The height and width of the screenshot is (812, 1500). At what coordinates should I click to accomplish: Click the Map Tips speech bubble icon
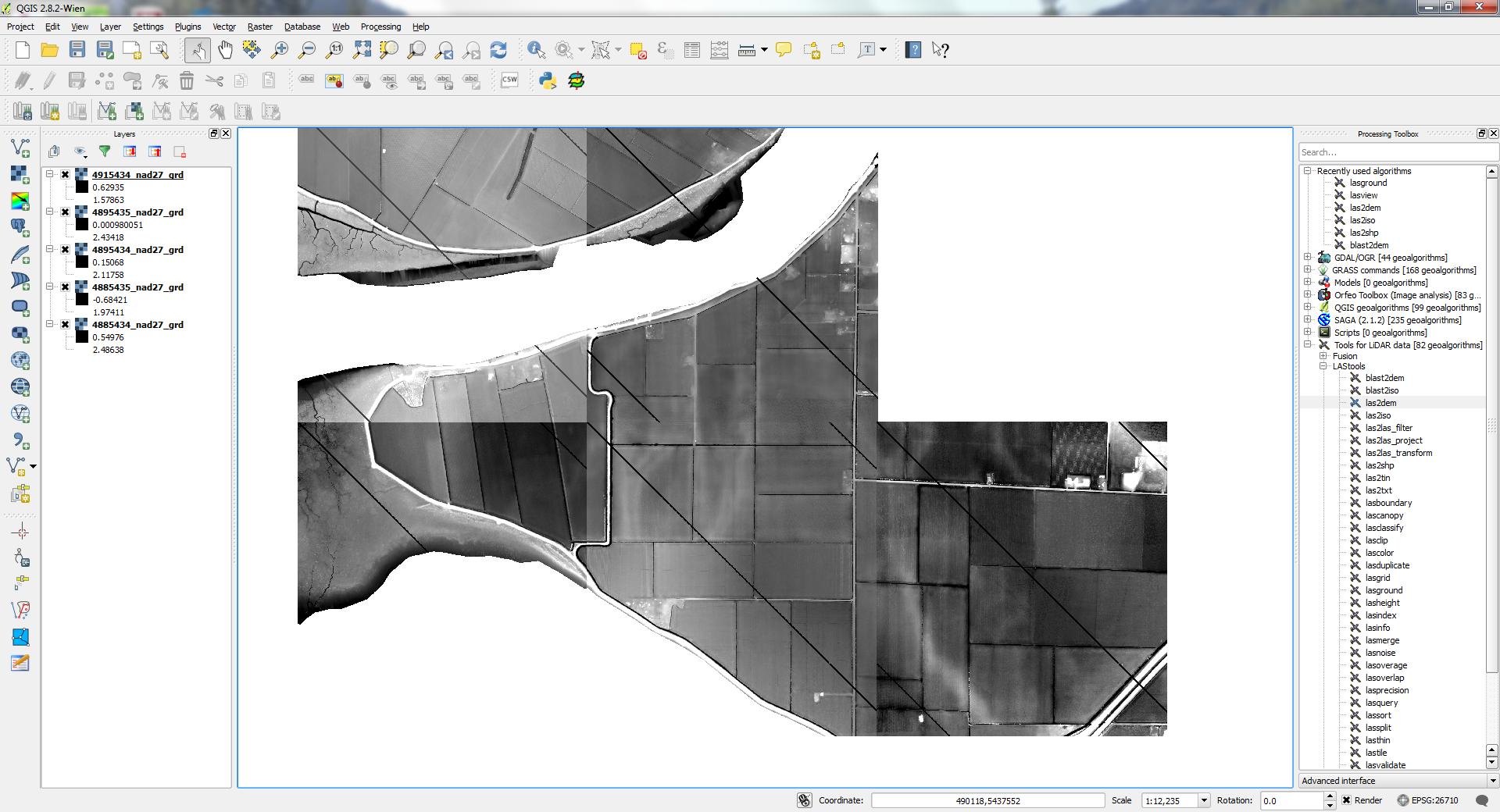point(784,50)
